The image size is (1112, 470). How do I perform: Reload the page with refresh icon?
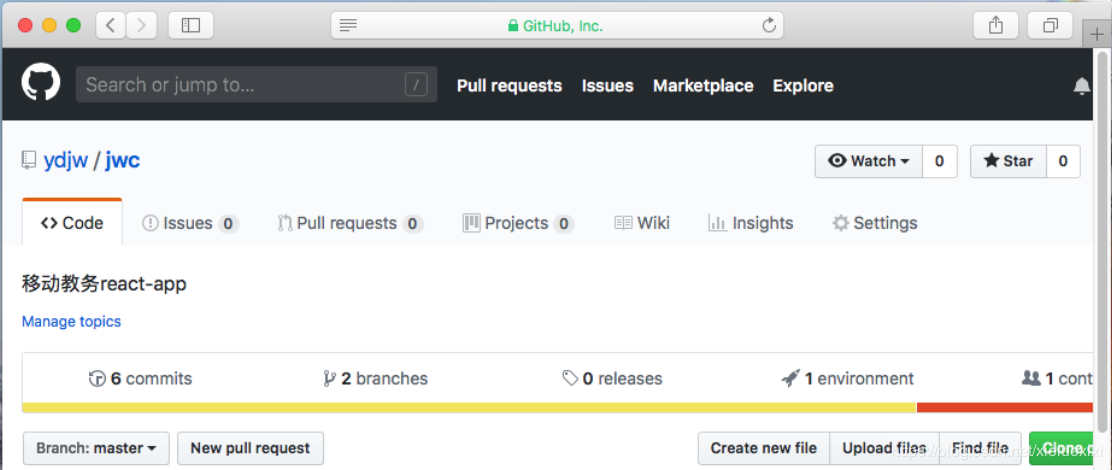769,25
